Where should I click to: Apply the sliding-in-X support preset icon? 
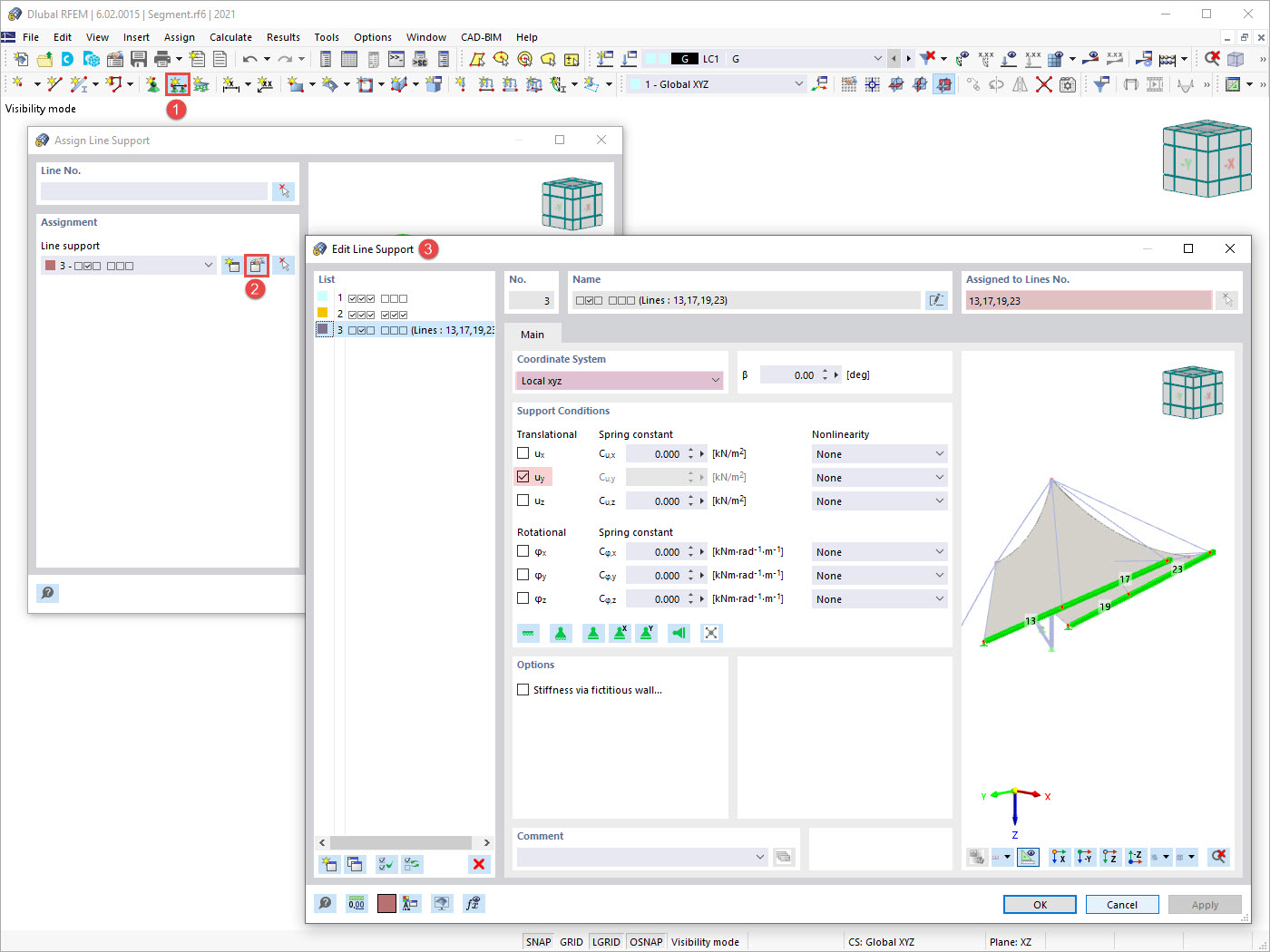click(x=620, y=633)
